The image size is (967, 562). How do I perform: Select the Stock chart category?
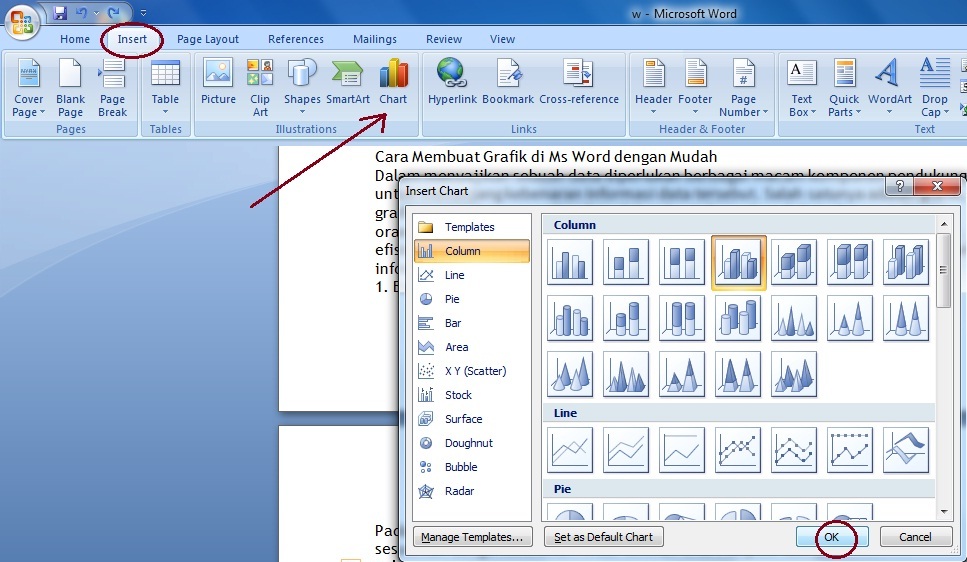click(x=472, y=395)
